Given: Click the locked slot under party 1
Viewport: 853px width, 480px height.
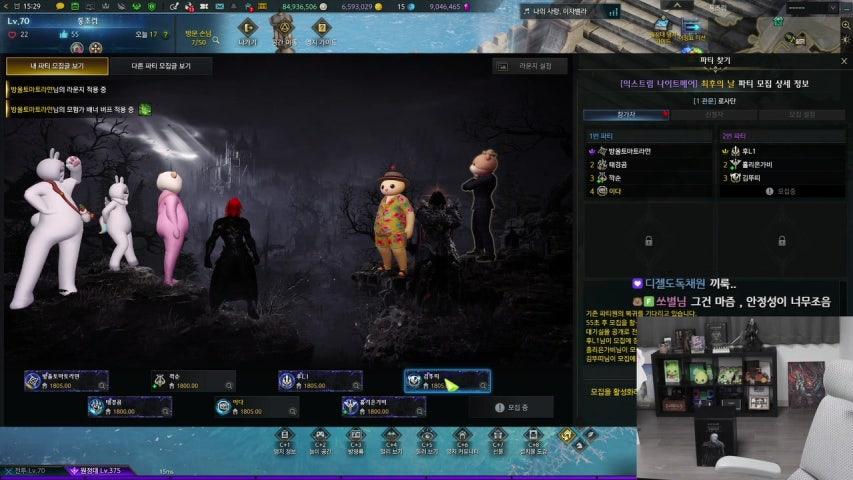Looking at the screenshot, I should point(648,241).
